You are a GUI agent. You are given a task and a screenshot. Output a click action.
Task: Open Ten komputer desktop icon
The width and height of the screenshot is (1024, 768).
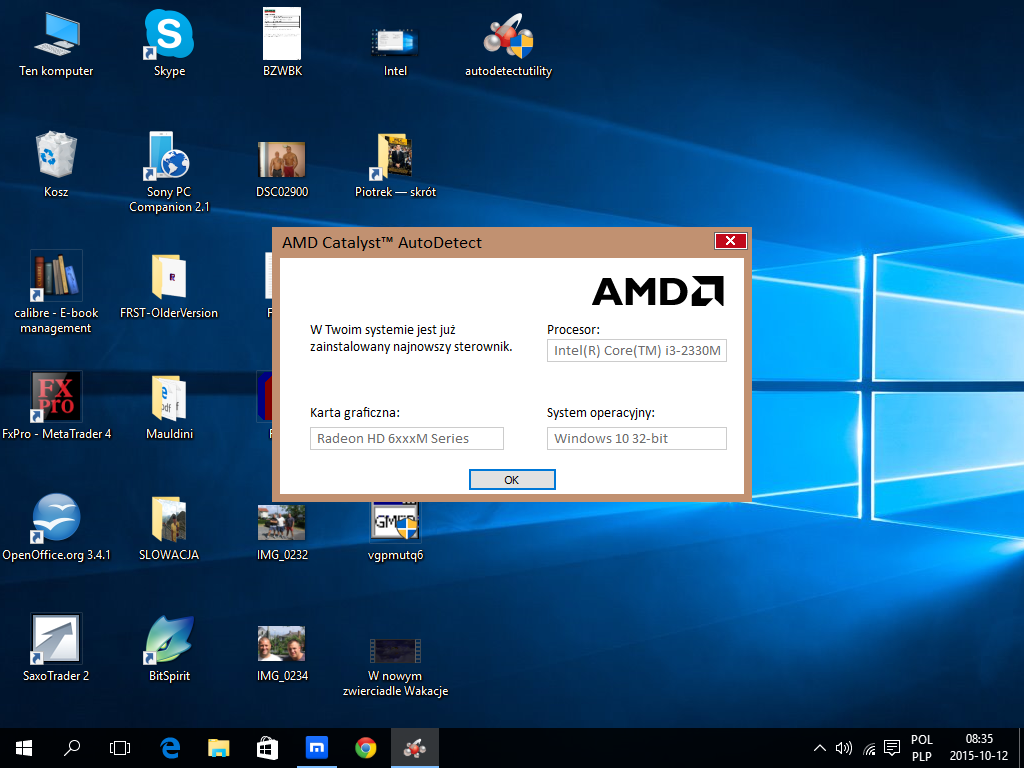[x=56, y=43]
